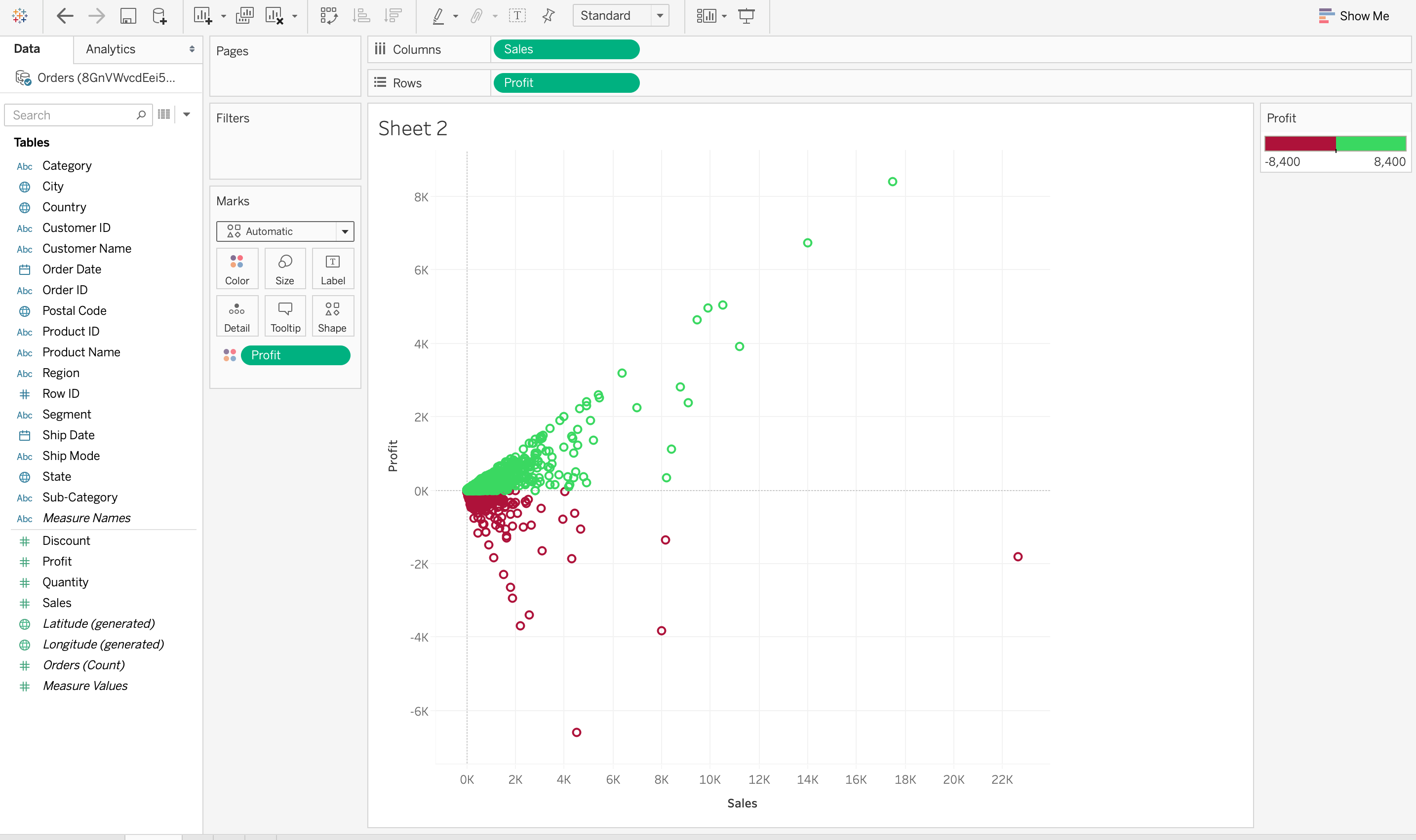Image resolution: width=1416 pixels, height=840 pixels.
Task: Expand the group members dropdown arrow
Action: point(495,16)
